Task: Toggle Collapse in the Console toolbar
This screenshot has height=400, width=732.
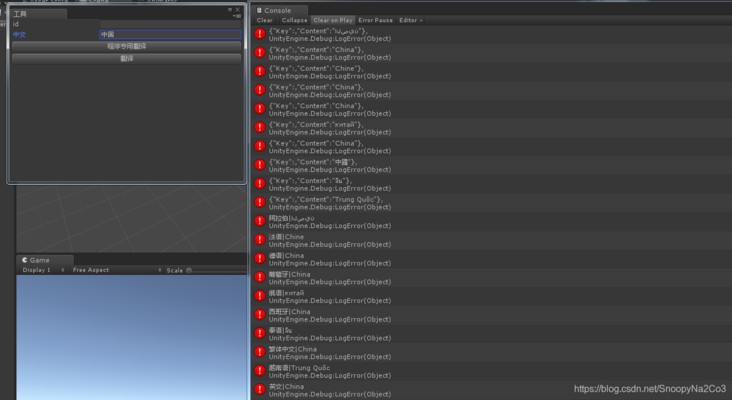Action: pos(294,20)
